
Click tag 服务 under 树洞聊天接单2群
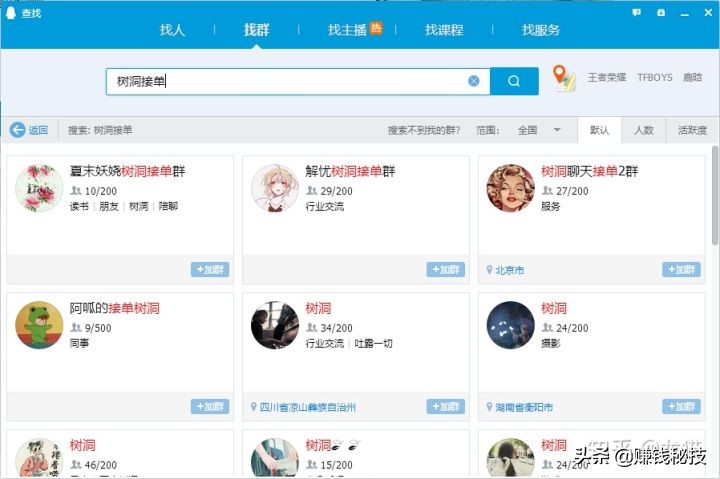550,206
